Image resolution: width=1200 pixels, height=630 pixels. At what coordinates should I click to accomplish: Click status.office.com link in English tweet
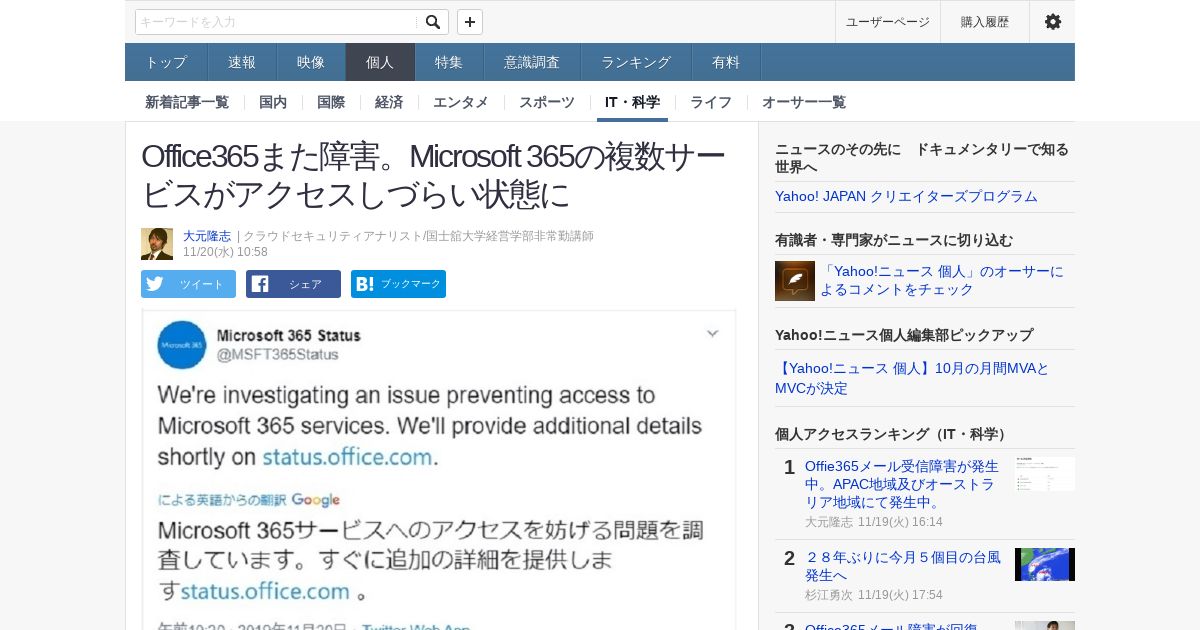coord(347,457)
